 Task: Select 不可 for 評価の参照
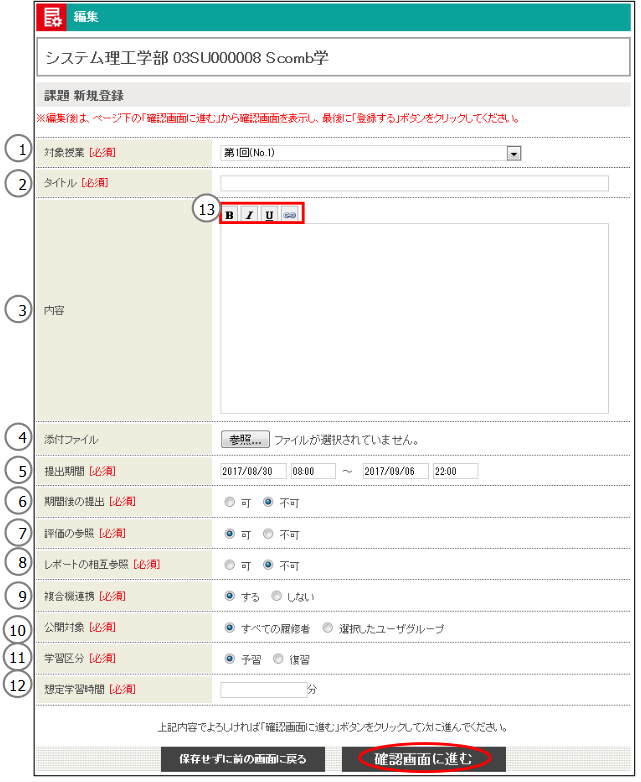(268, 534)
